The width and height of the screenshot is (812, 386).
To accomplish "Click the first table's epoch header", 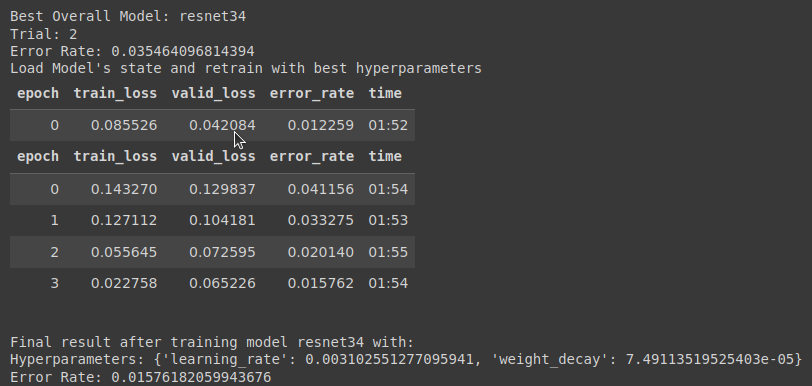I will pos(38,93).
